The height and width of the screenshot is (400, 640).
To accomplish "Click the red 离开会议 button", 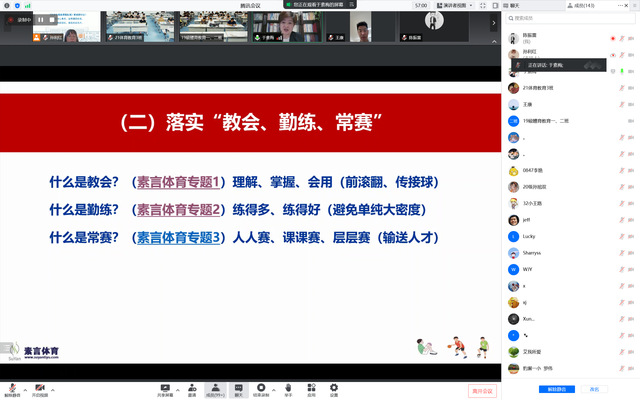I will pos(482,390).
